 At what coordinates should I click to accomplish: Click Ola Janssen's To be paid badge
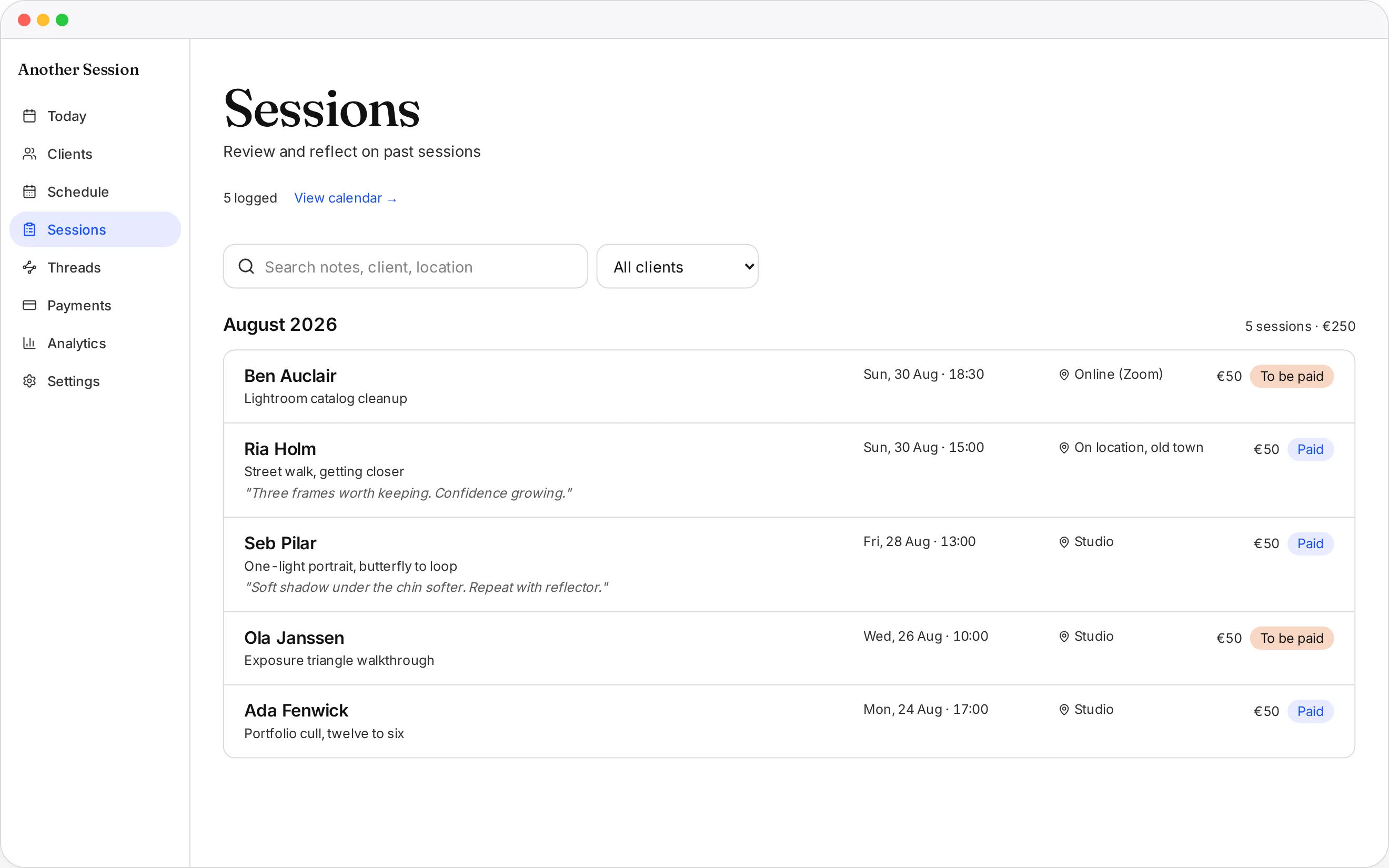[x=1292, y=638]
